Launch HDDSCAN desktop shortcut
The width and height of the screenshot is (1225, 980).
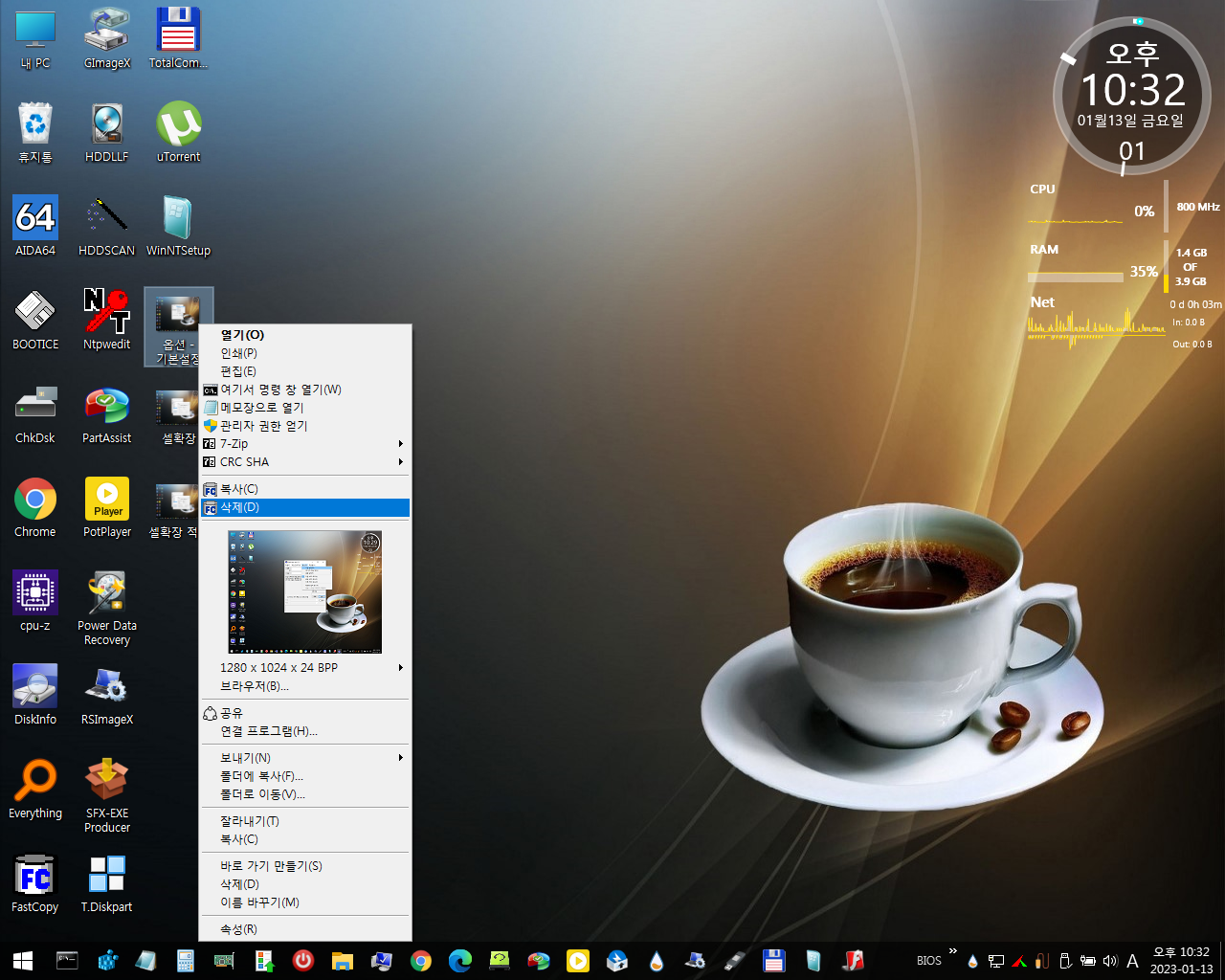107,227
